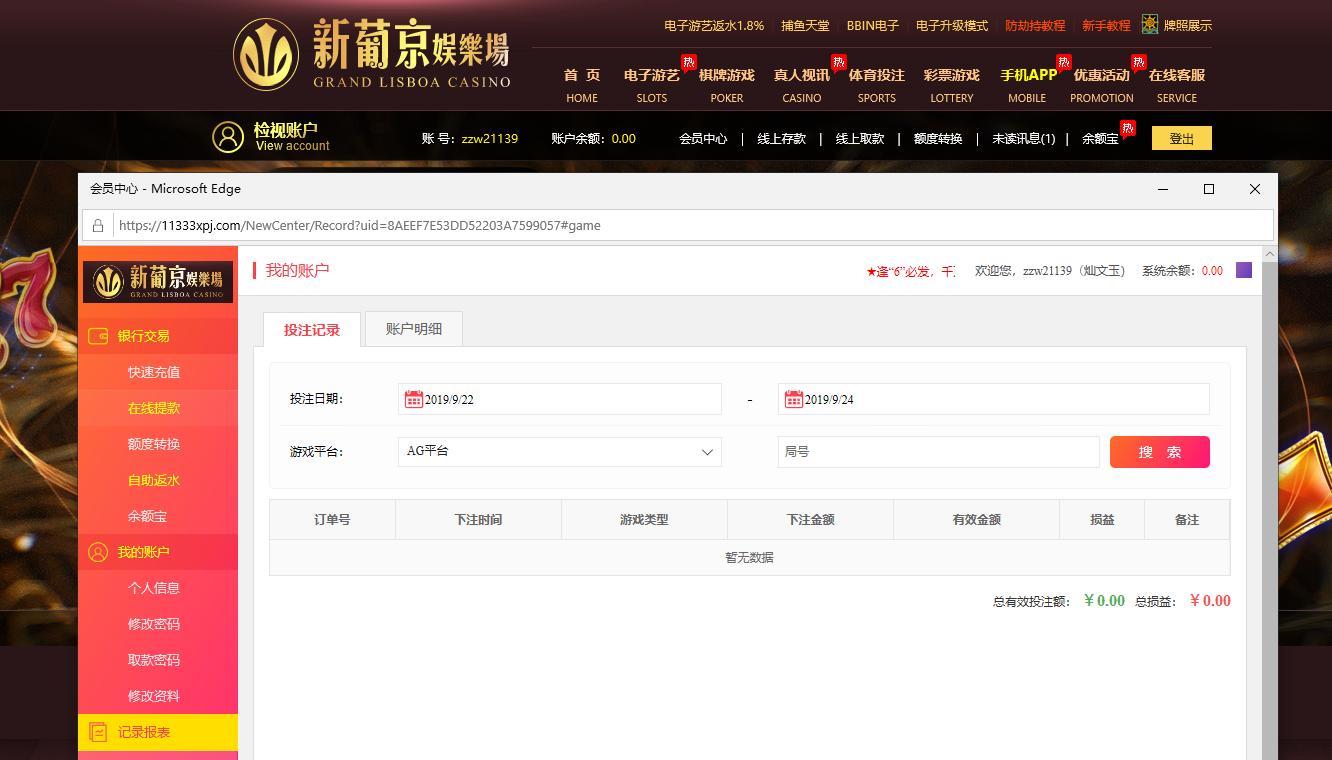
Task: Click the 银行交易 wallet icon in sidebar
Action: tap(98, 336)
